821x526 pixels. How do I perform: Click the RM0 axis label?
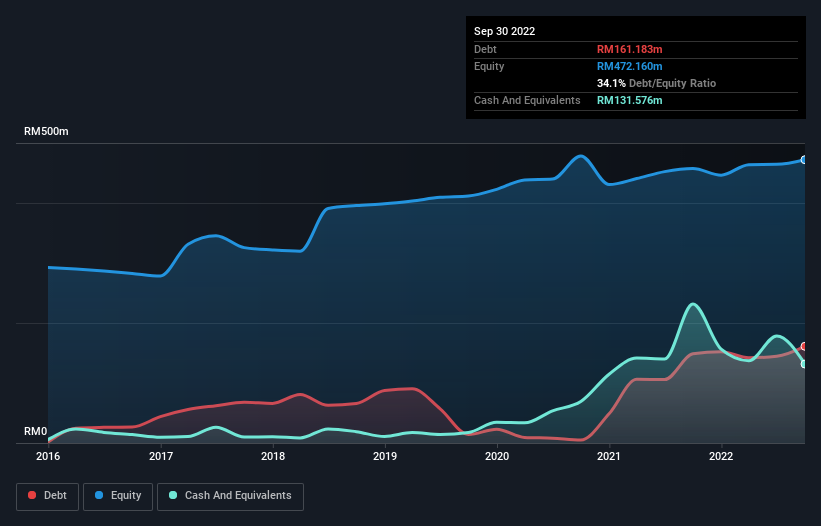click(x=35, y=431)
